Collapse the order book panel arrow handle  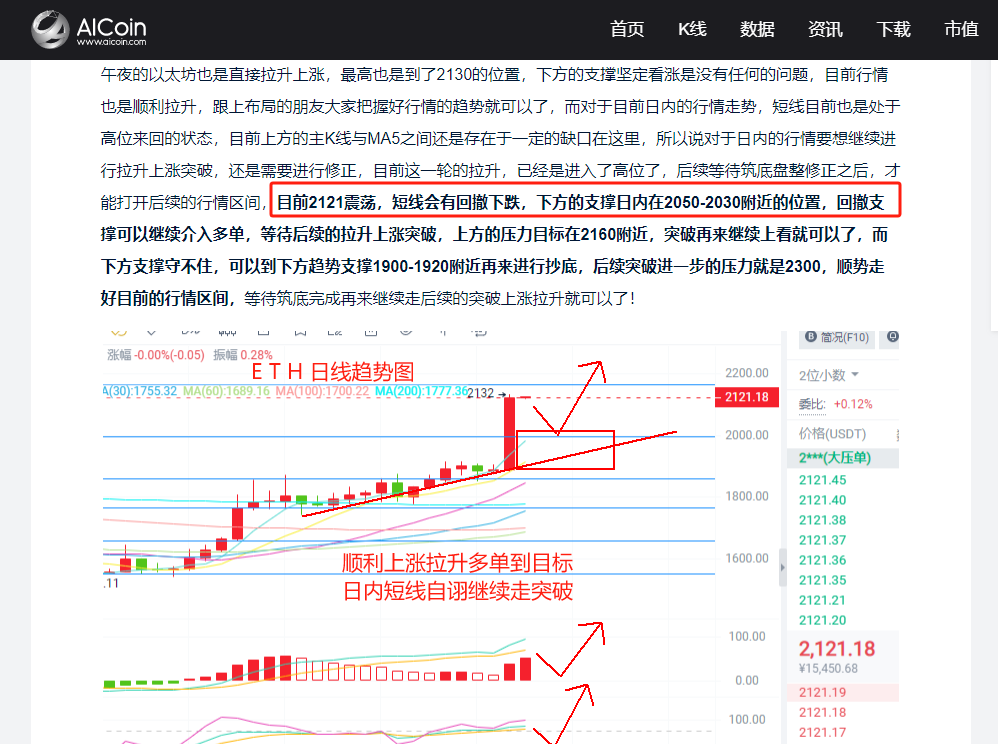pos(783,567)
